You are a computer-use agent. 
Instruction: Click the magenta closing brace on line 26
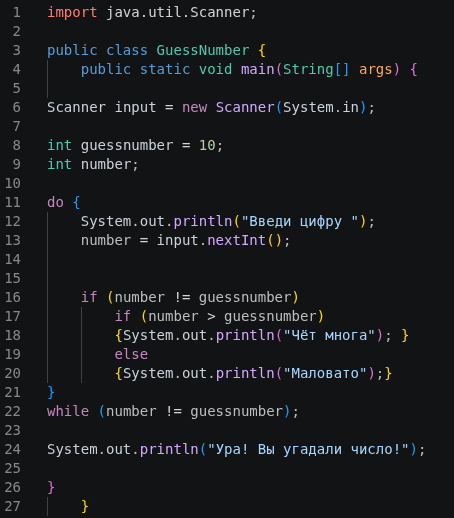(x=51, y=488)
